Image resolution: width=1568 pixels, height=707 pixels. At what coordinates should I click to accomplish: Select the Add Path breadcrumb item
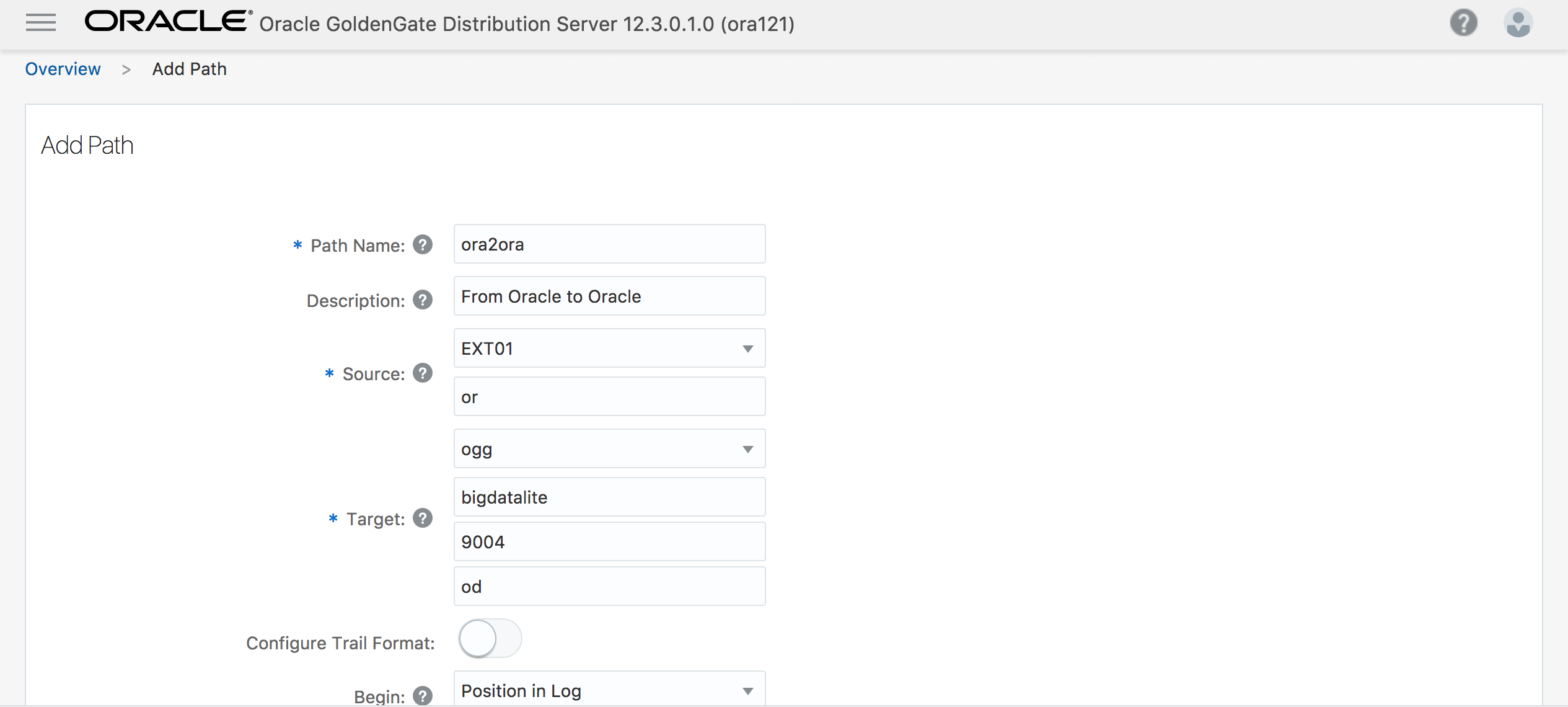[x=190, y=69]
